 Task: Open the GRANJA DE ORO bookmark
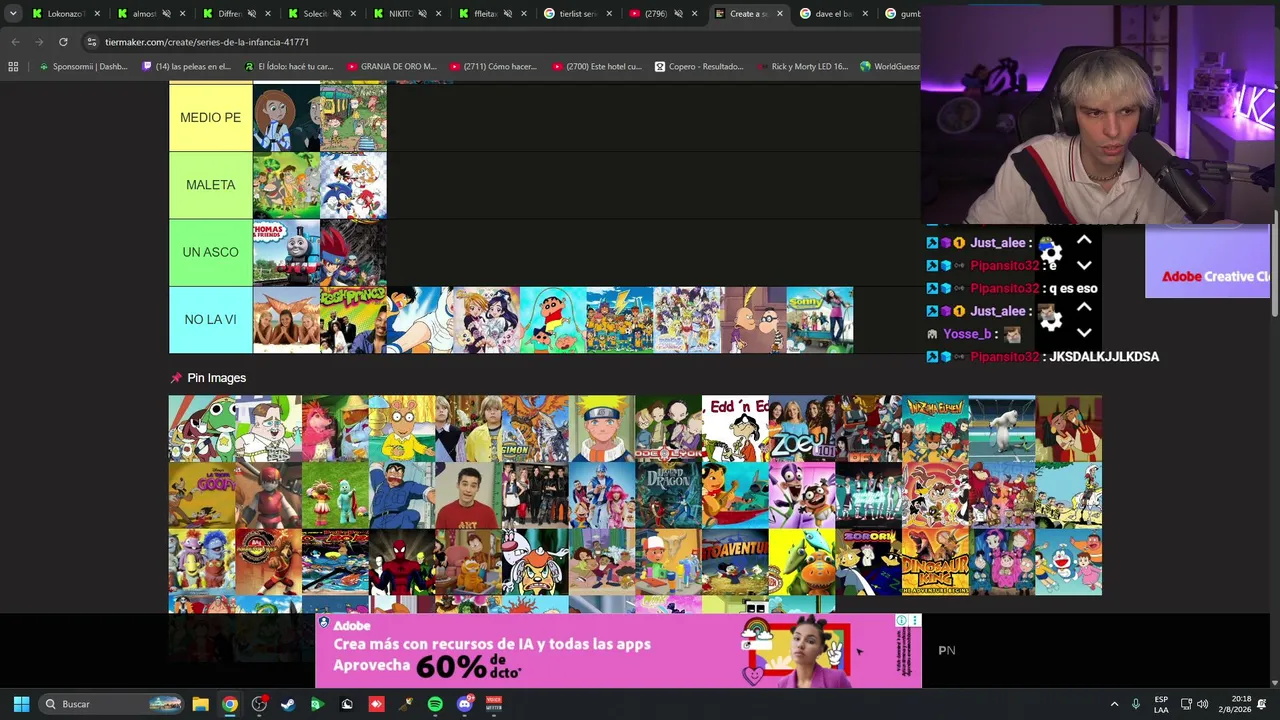[x=392, y=67]
